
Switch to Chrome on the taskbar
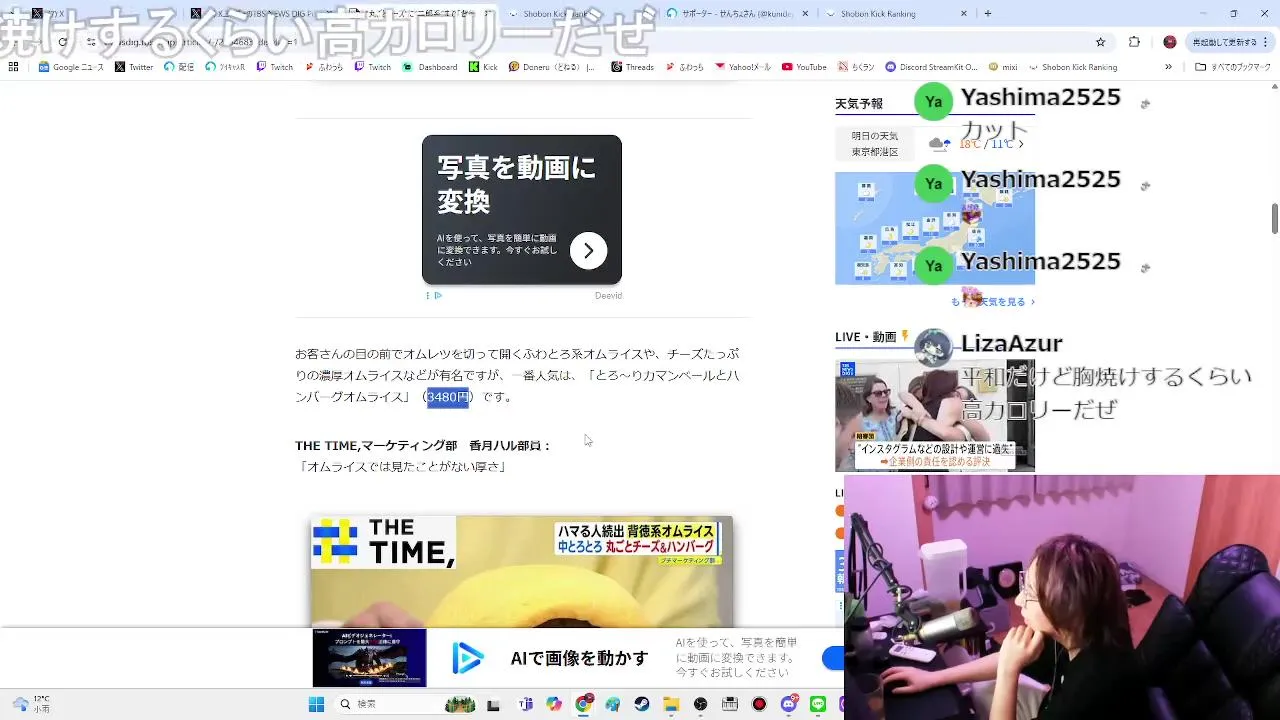[x=584, y=704]
